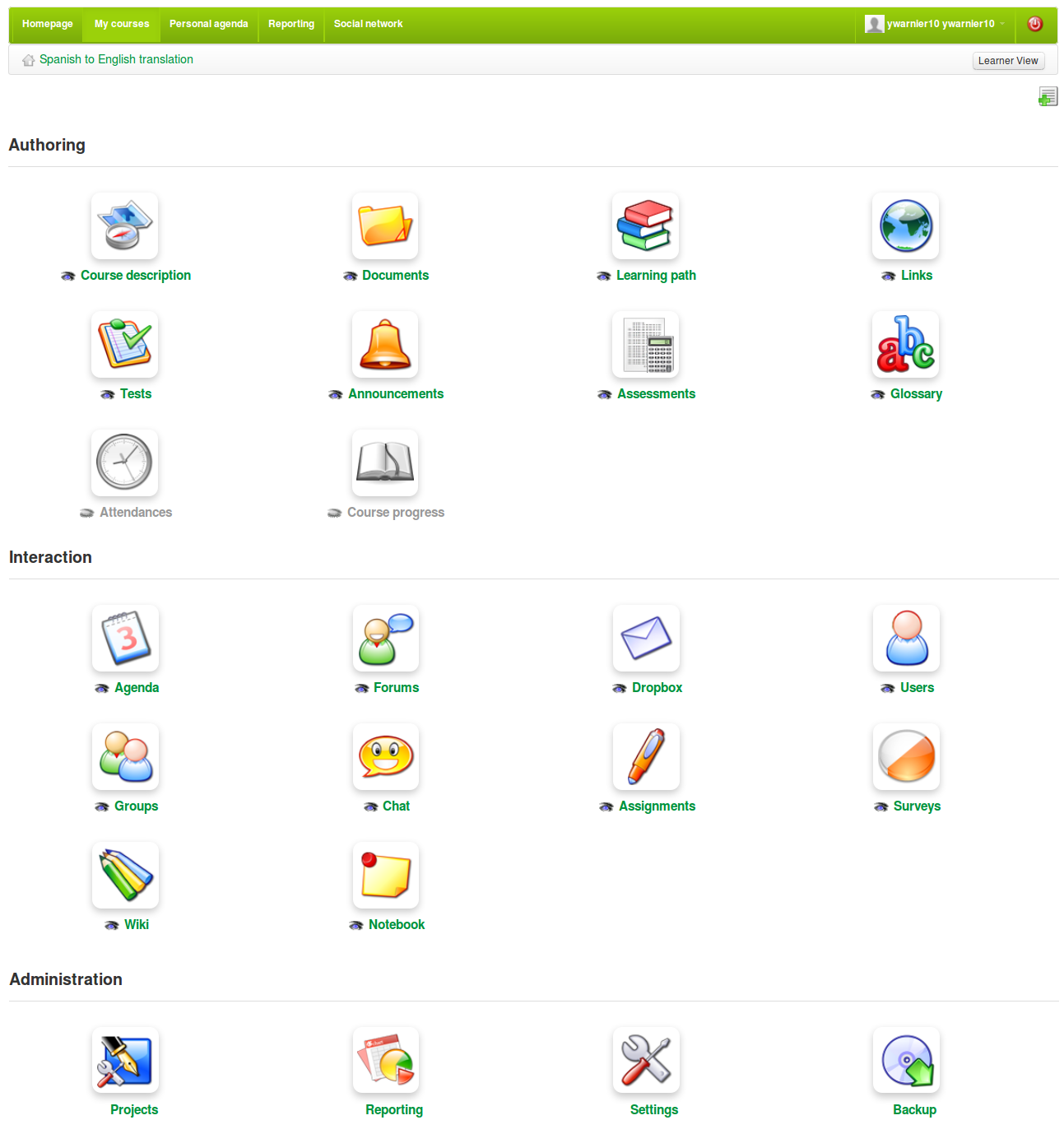Follow the Spanish to English translation breadcrumb
Image resolution: width=1064 pixels, height=1134 pixels.
tap(116, 59)
